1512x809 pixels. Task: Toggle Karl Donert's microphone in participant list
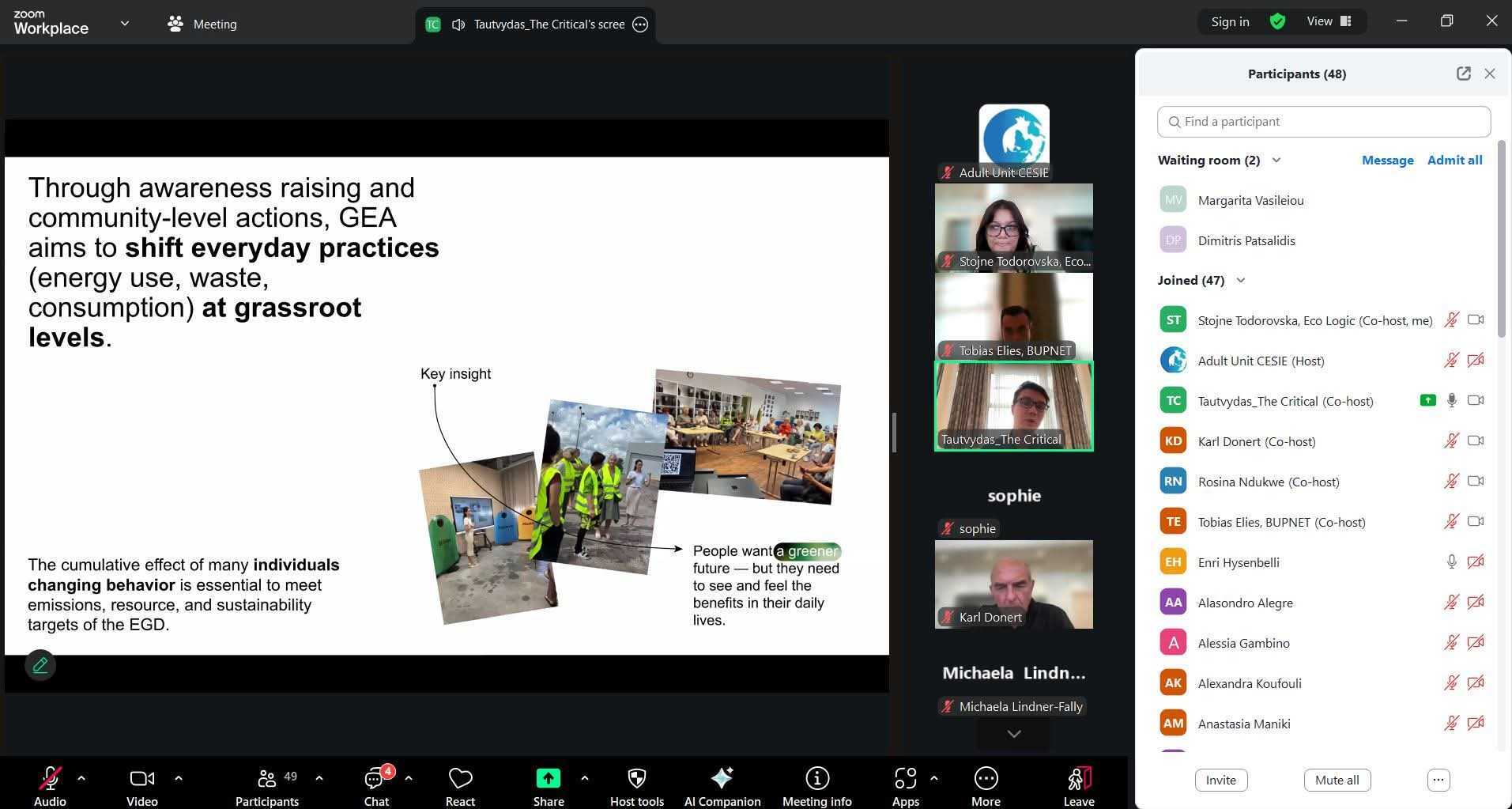coord(1451,441)
